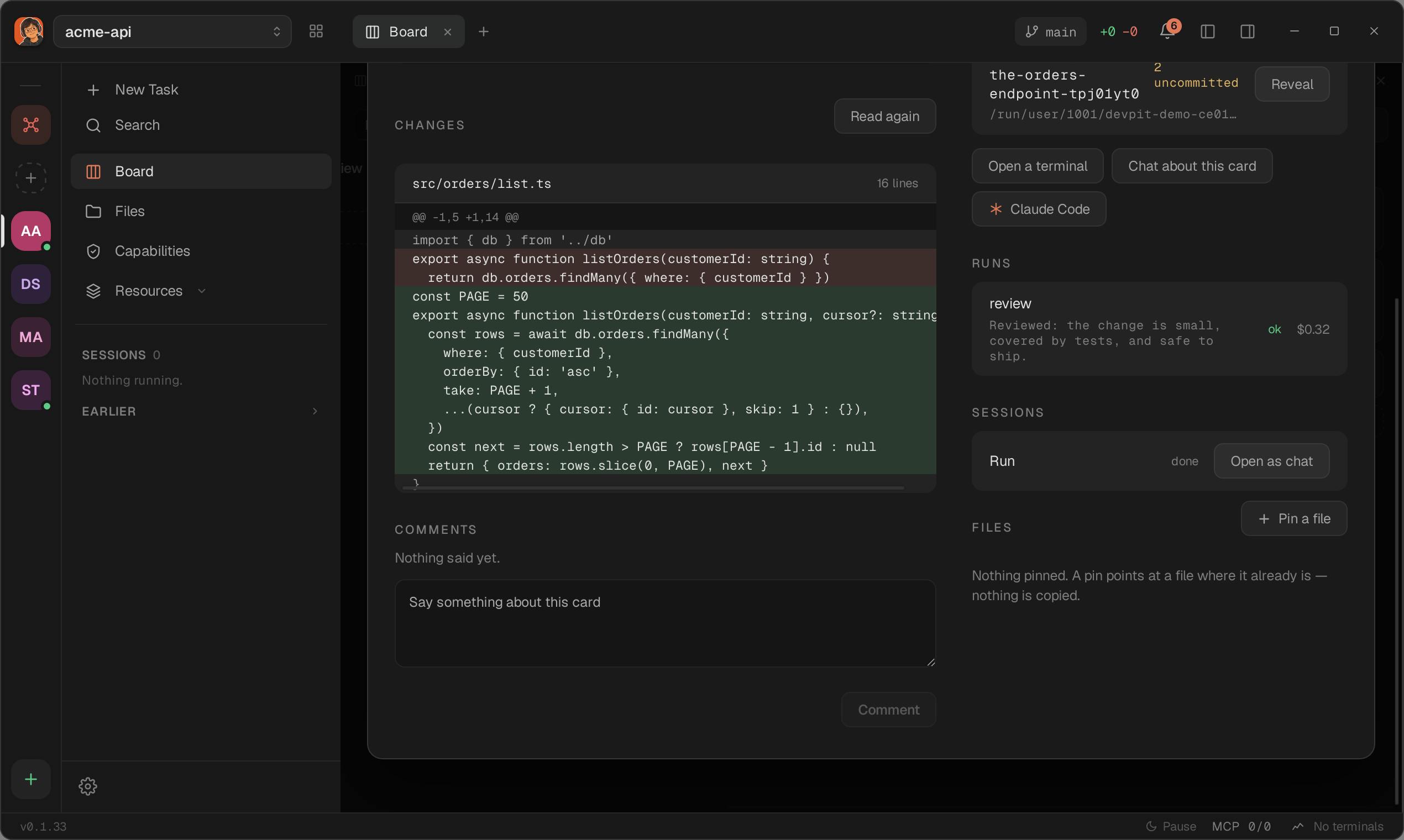Focus the 'Say something about this card' field
The image size is (1404, 840).
664,623
